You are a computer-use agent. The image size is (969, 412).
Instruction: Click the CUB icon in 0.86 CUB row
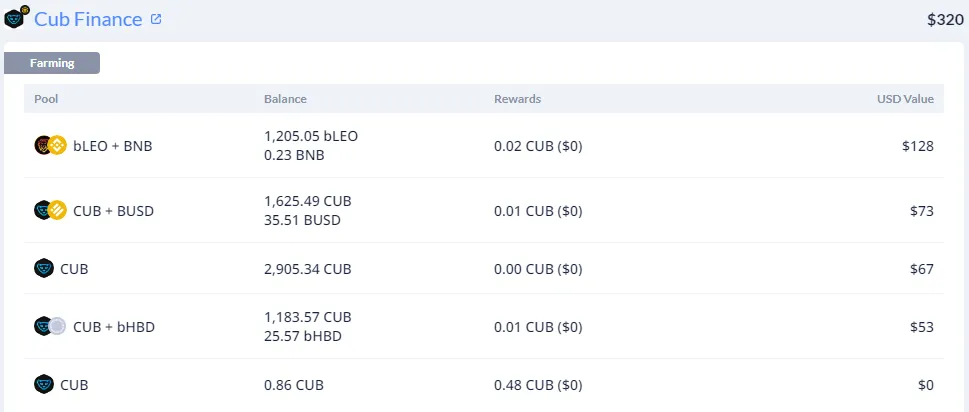[x=44, y=385]
